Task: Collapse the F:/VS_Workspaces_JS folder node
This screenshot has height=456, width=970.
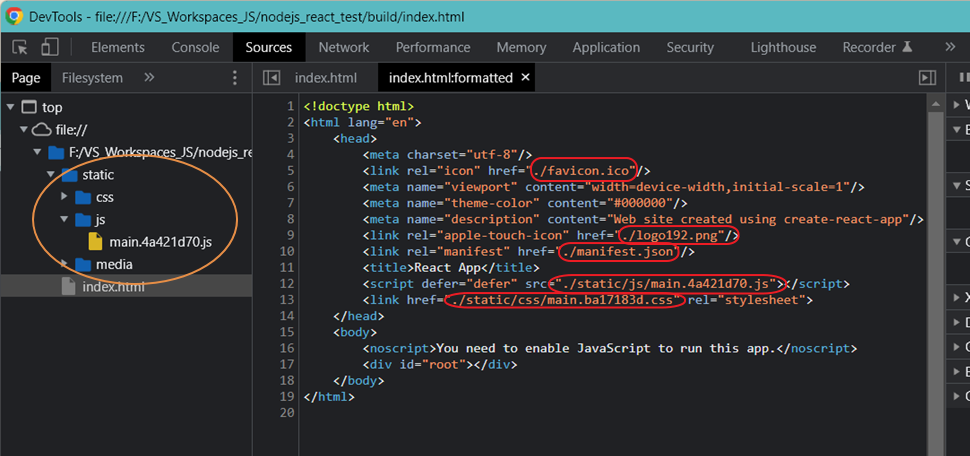Action: (x=37, y=152)
